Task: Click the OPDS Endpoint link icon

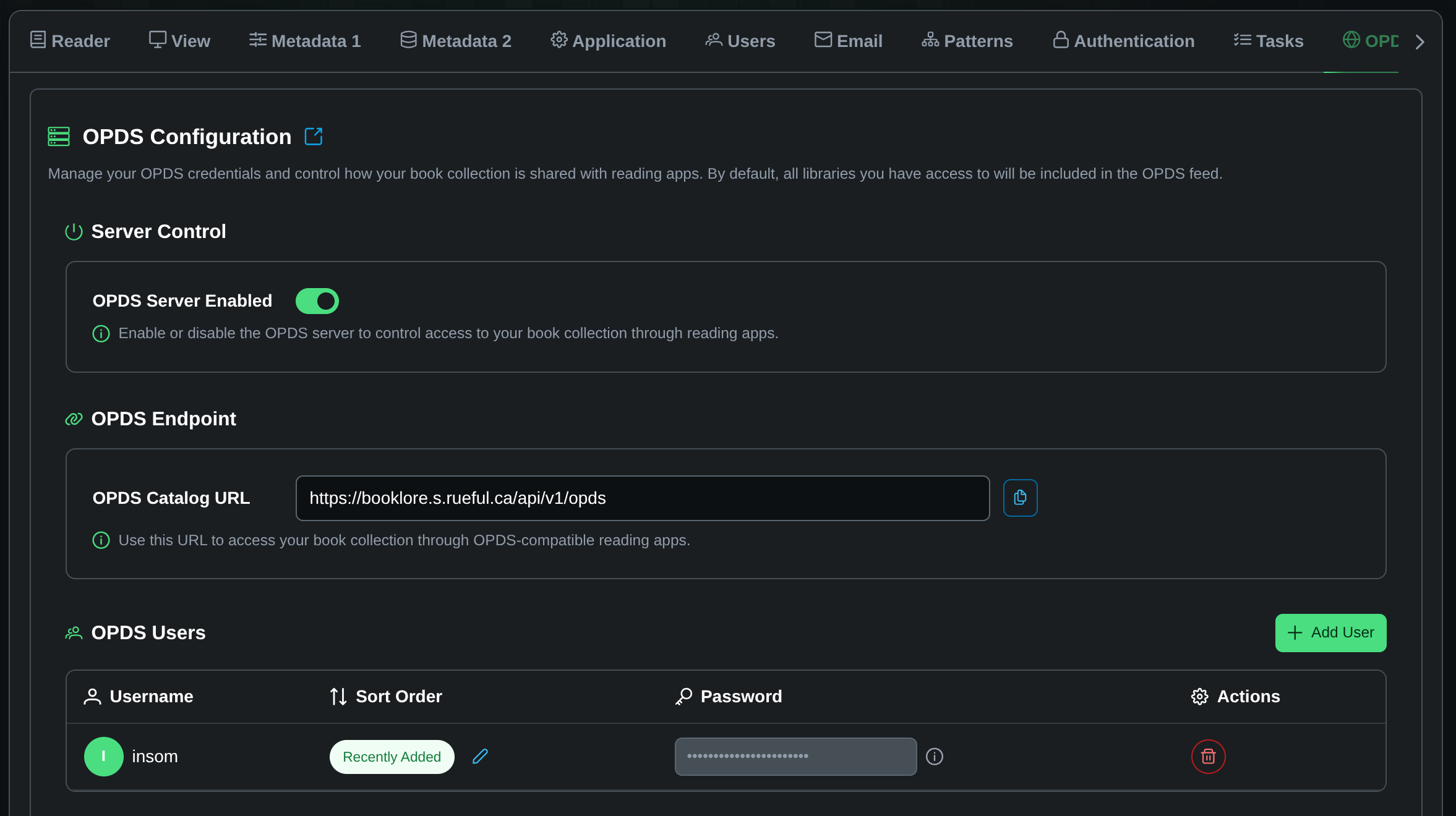Action: [74, 419]
